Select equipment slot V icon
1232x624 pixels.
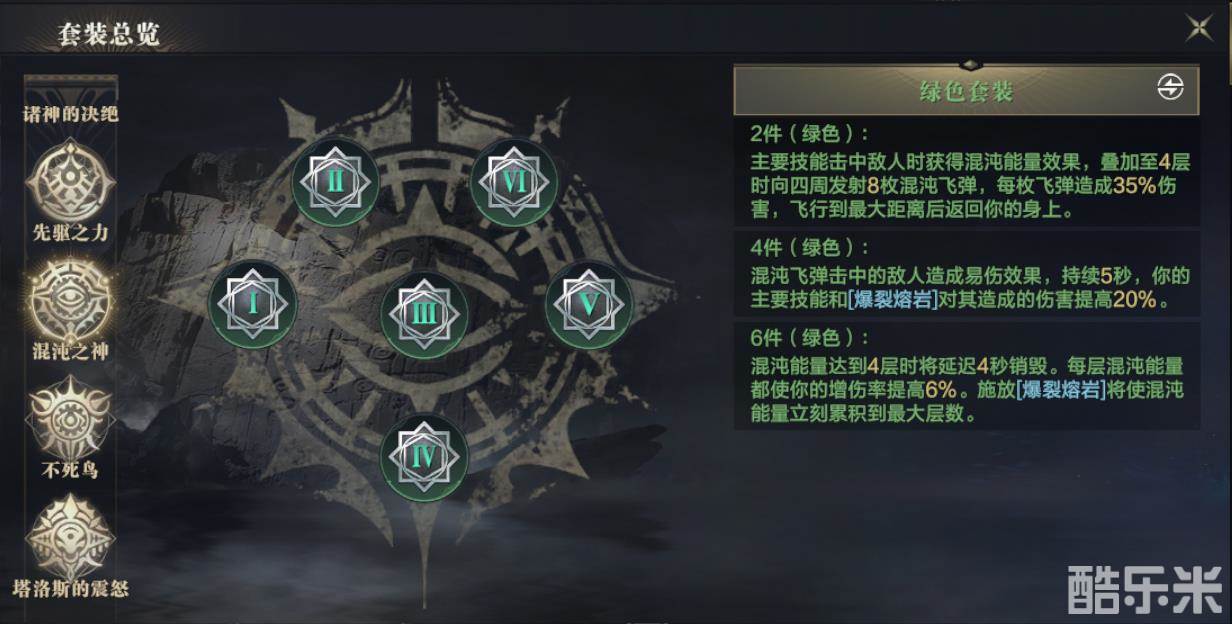point(589,305)
